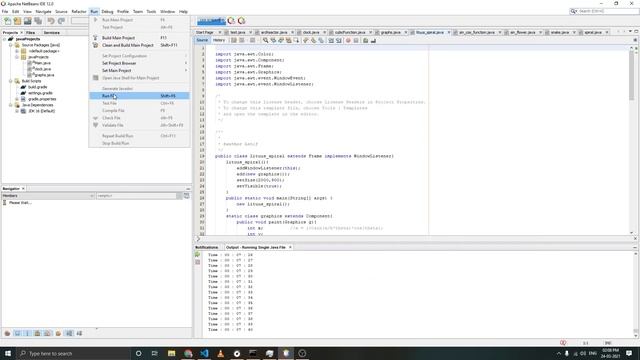Click the find selection magnifier icon in editor toolbar
Image resolution: width=640 pixels, height=360 pixels.
[x=265, y=40]
